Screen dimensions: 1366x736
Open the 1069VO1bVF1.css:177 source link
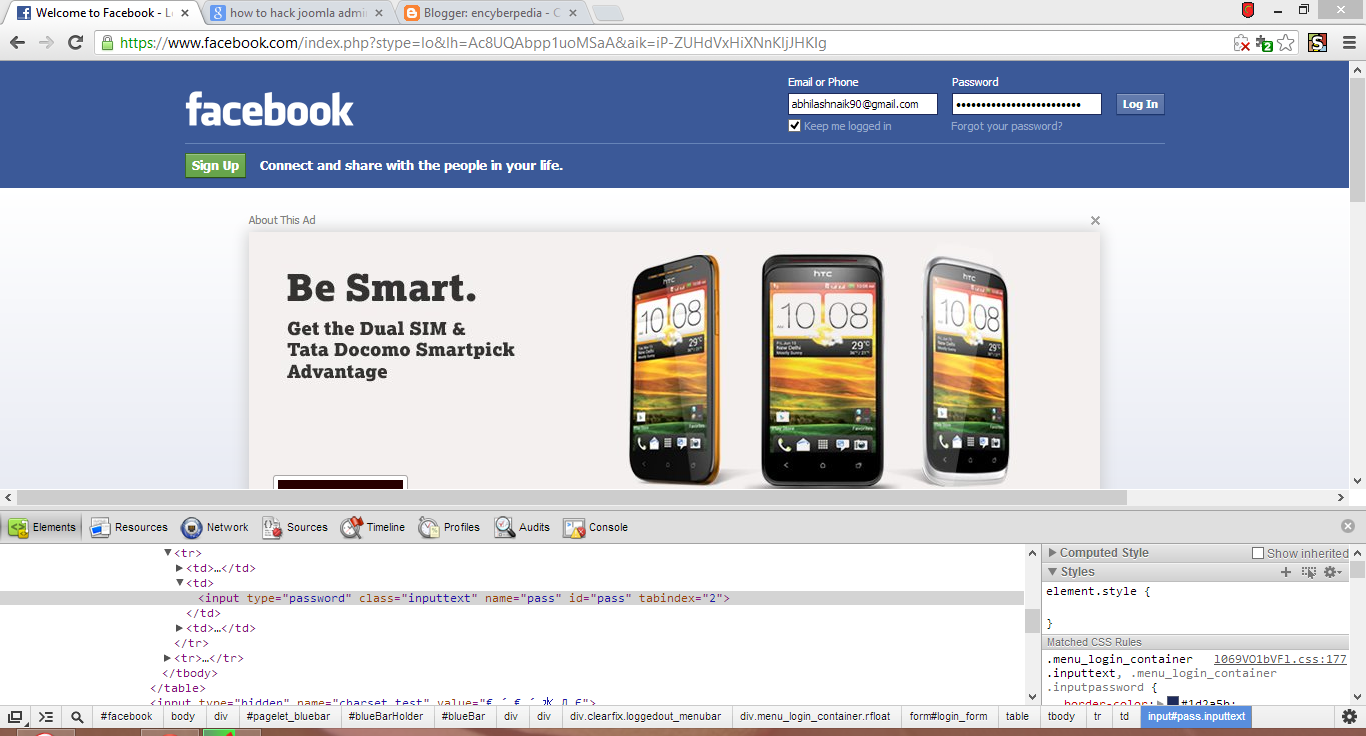(1280, 659)
